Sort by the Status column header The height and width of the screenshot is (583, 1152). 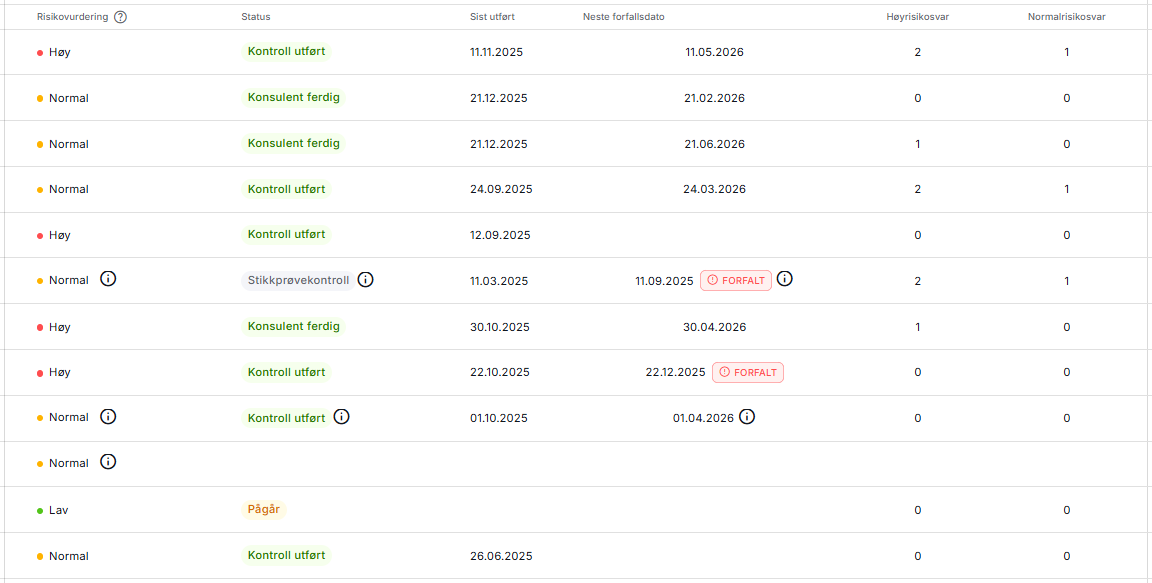click(256, 17)
